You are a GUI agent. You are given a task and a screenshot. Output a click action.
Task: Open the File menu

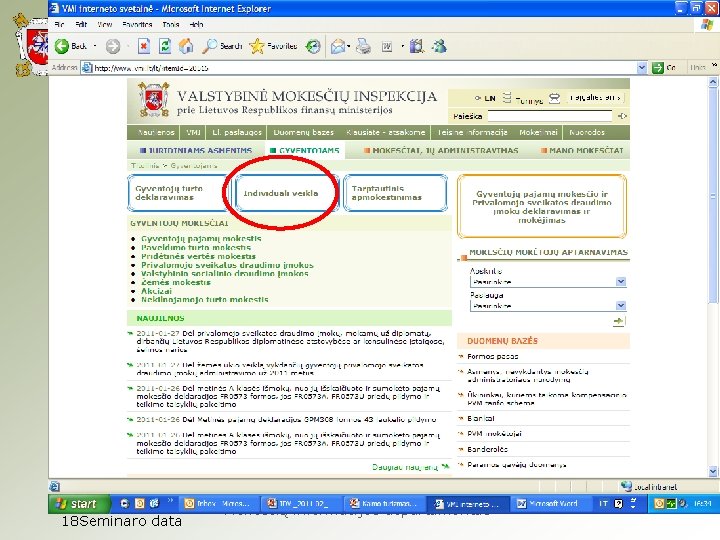coord(60,24)
